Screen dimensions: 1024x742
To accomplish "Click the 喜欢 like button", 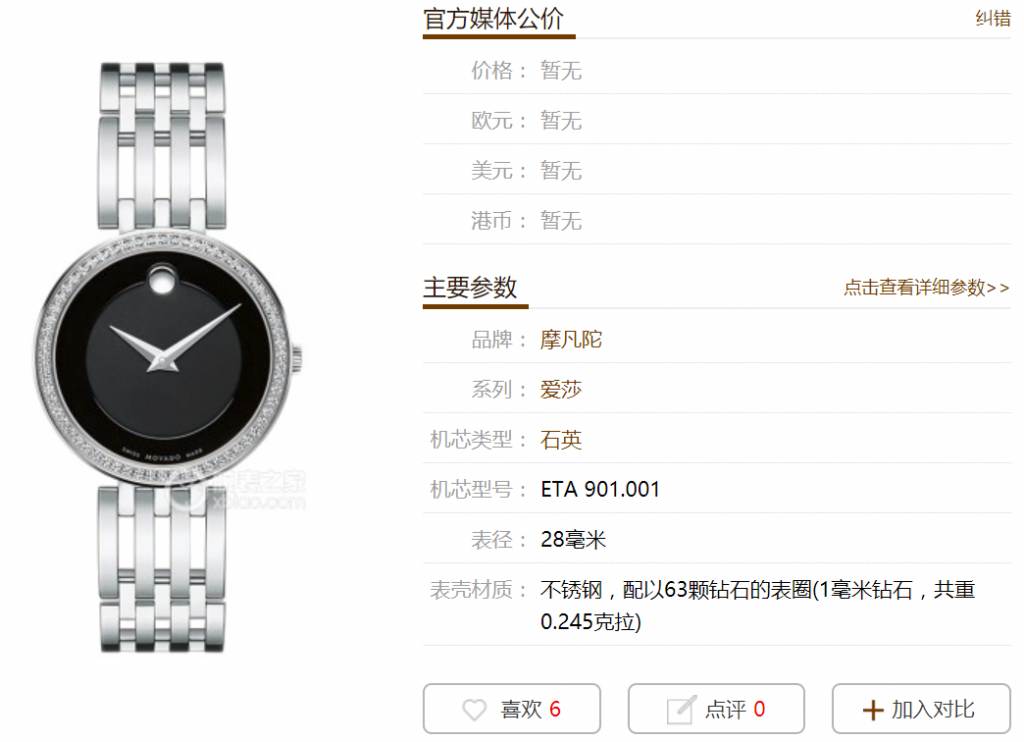I will tap(512, 709).
